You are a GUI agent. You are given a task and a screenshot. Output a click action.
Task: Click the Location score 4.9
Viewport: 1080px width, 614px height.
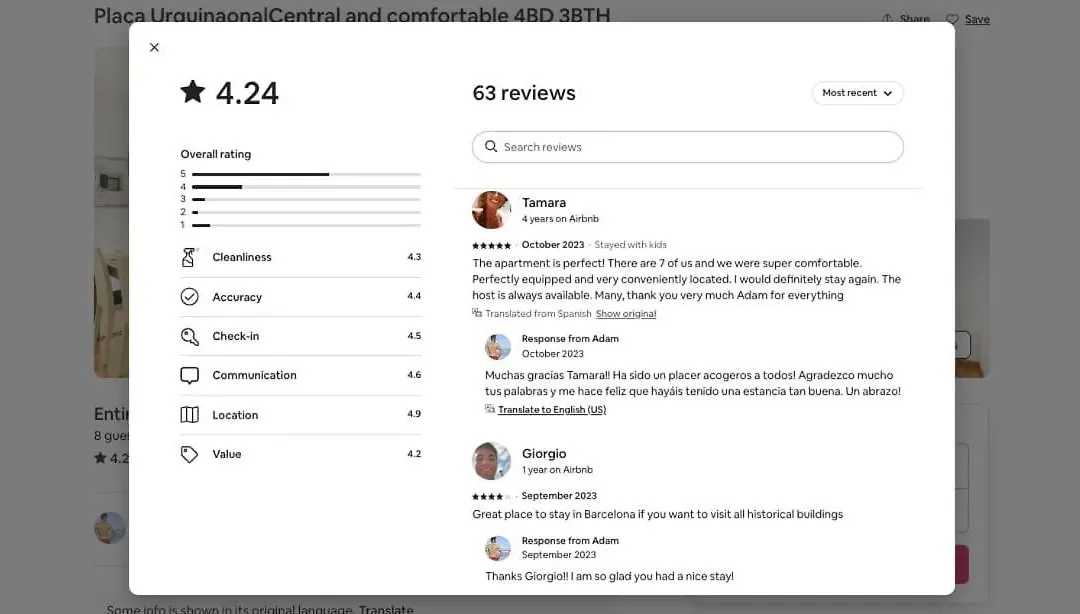[413, 413]
